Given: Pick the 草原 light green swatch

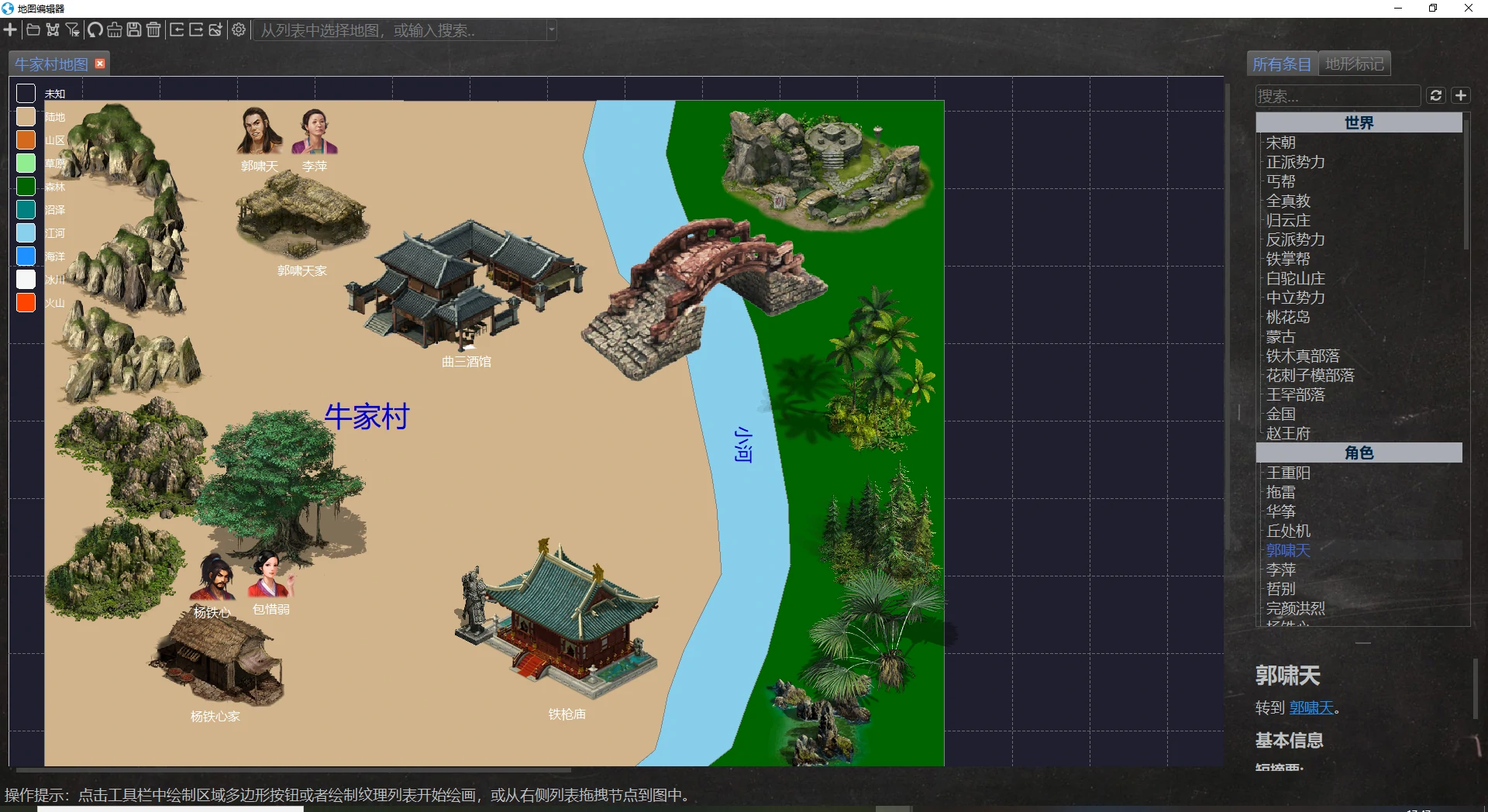Looking at the screenshot, I should point(26,163).
